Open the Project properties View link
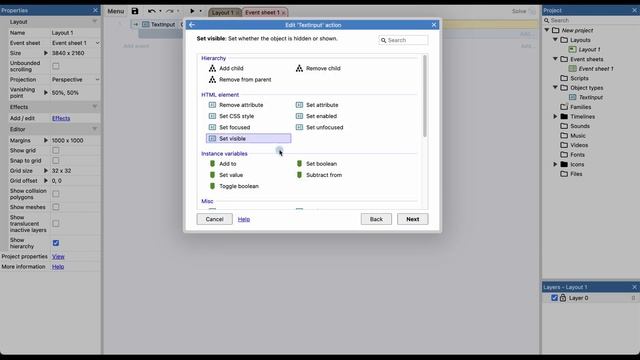Viewport: 640px width, 360px height. 58,257
